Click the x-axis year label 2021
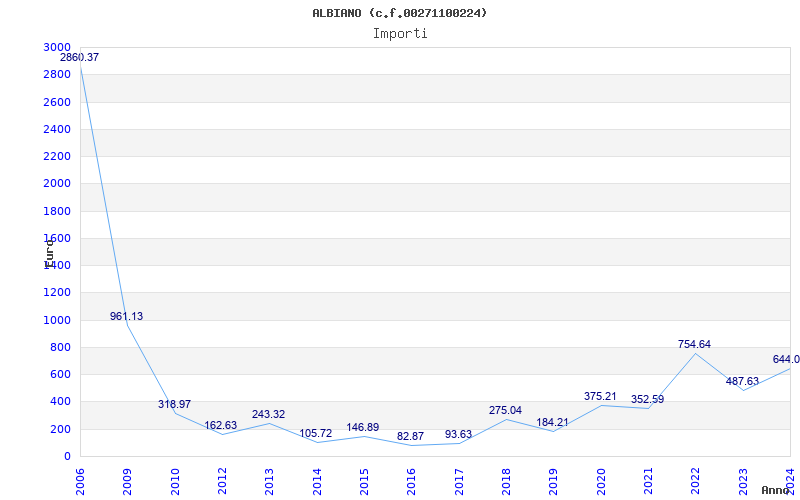The image size is (800, 500). point(648,481)
